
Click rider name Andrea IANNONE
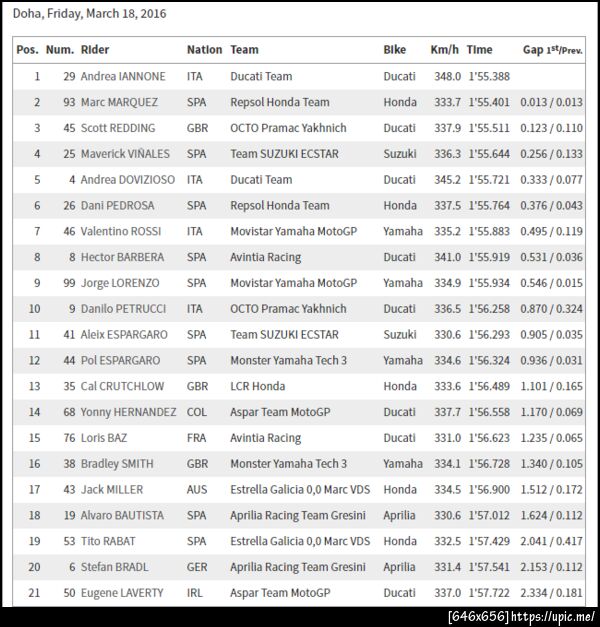coord(123,76)
